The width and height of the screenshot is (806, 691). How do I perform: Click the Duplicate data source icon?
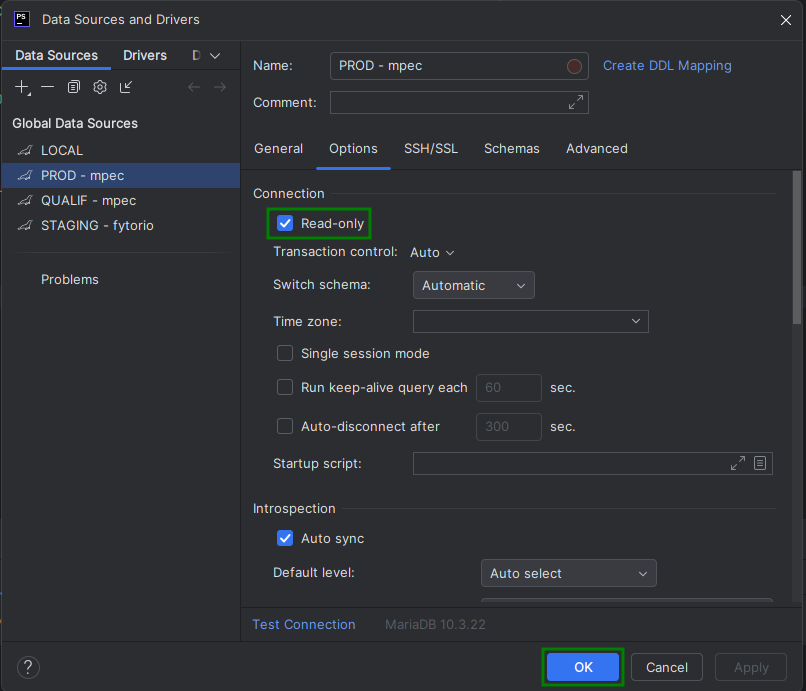click(73, 87)
